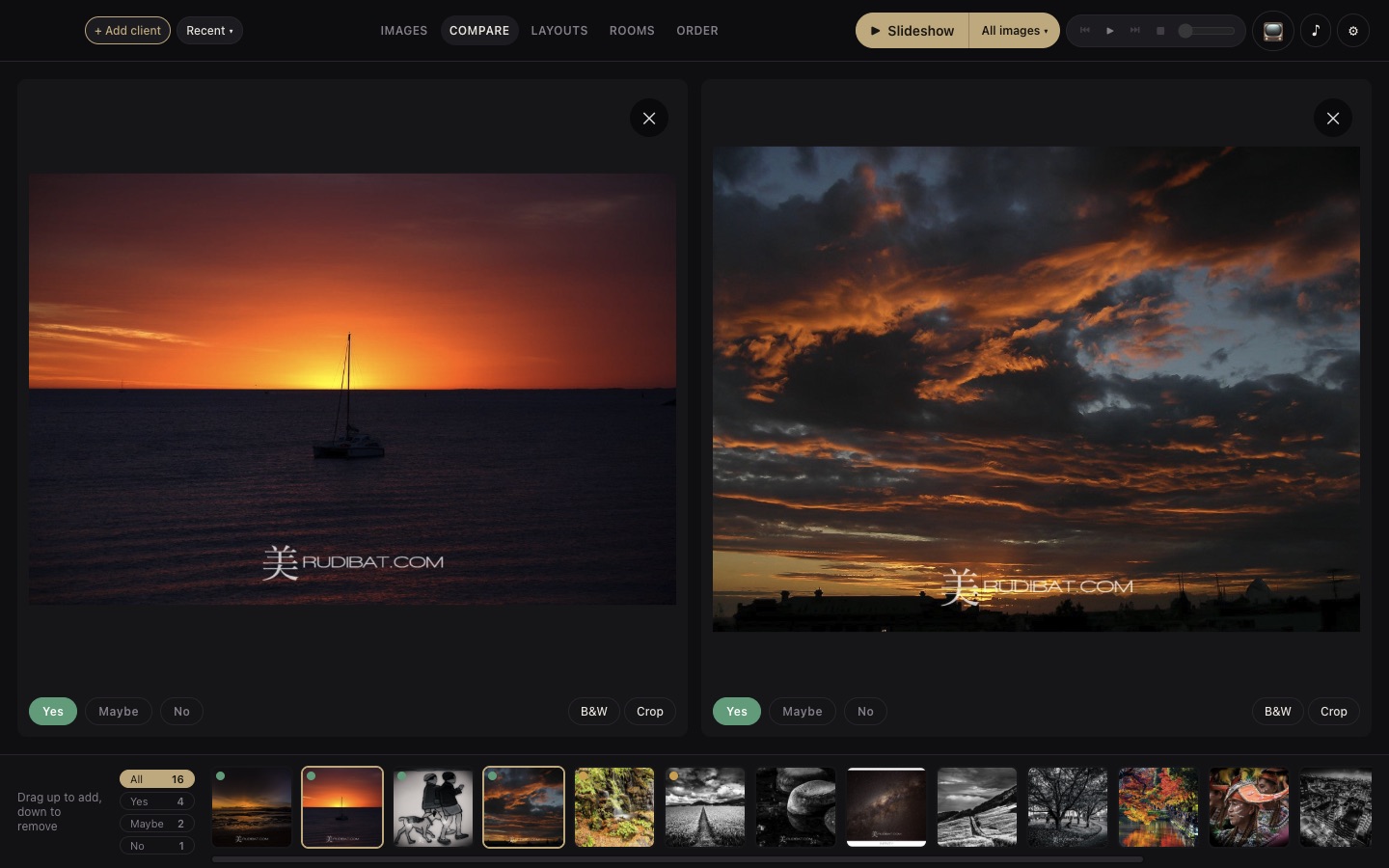The image size is (1389, 868).
Task: Filter filmstrip by All 16 images
Action: click(x=157, y=779)
